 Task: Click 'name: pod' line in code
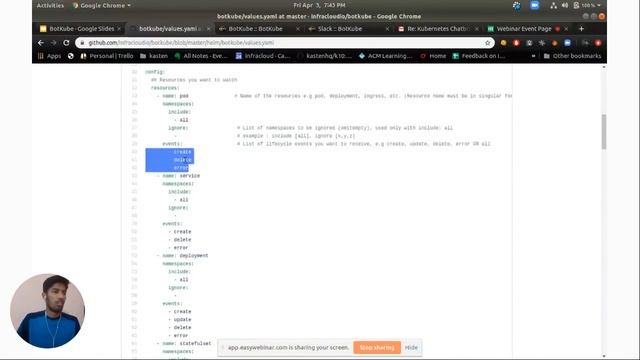[176, 96]
